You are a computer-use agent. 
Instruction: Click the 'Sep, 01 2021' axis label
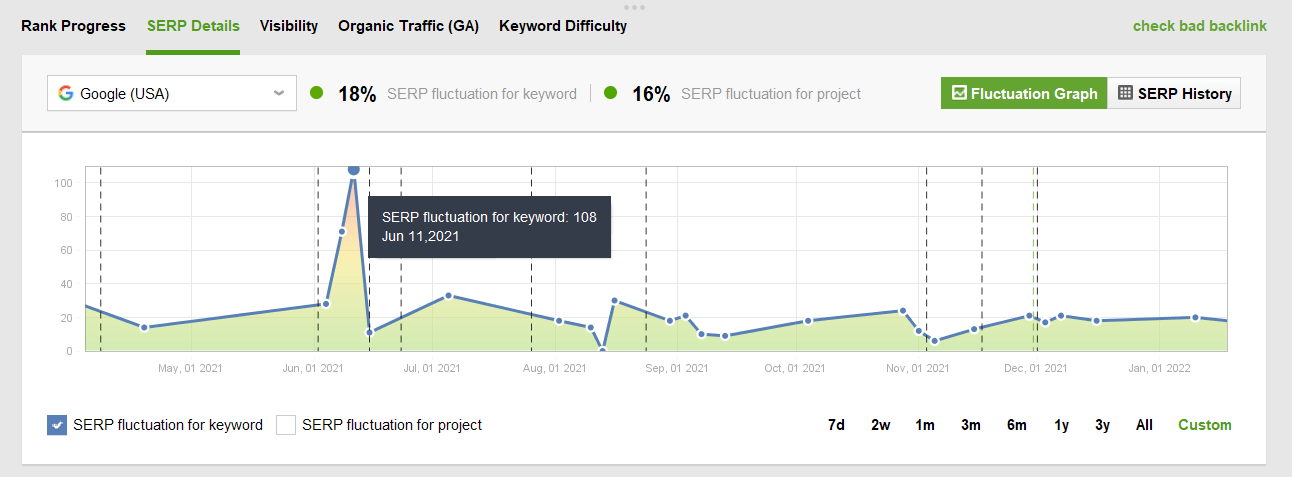point(677,368)
